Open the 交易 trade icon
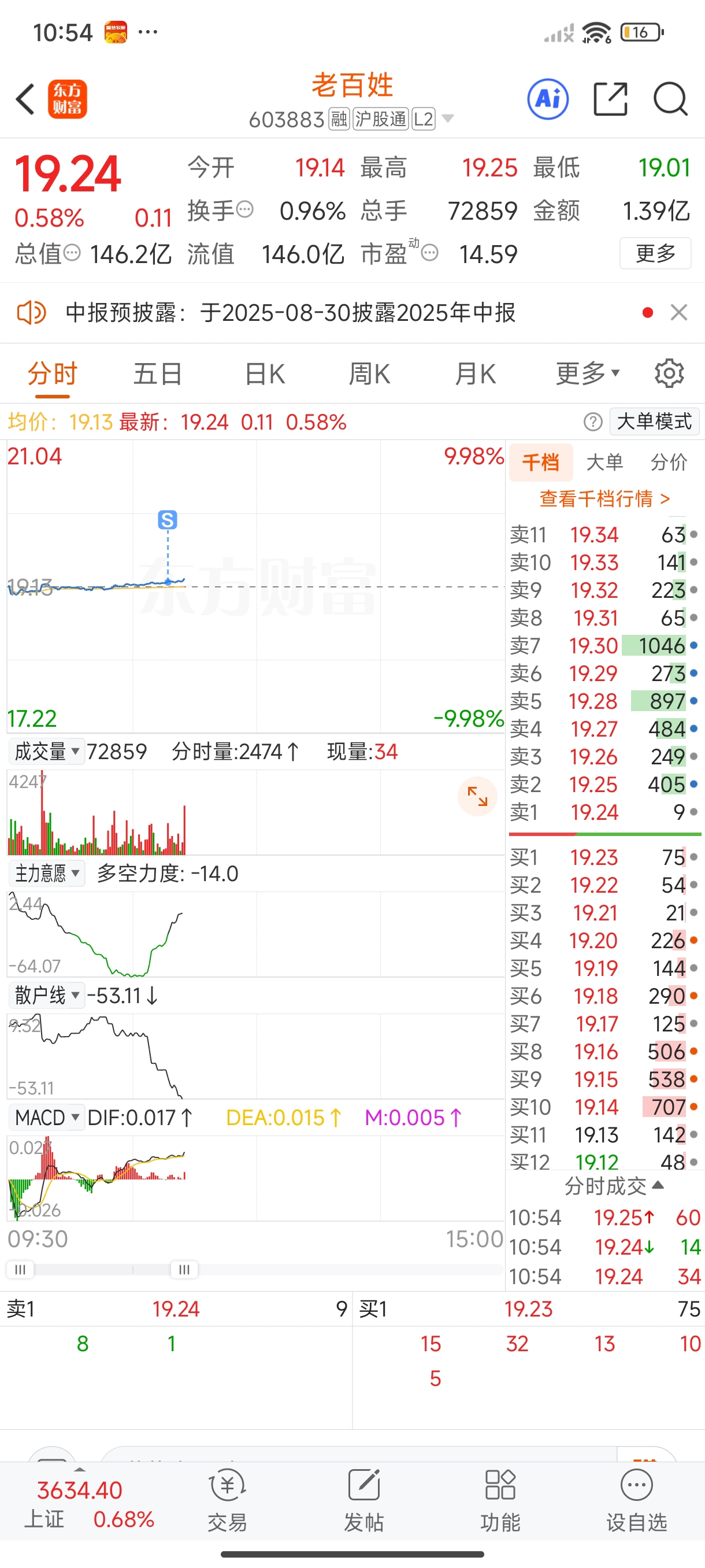The height and width of the screenshot is (1568, 705). tap(227, 1500)
